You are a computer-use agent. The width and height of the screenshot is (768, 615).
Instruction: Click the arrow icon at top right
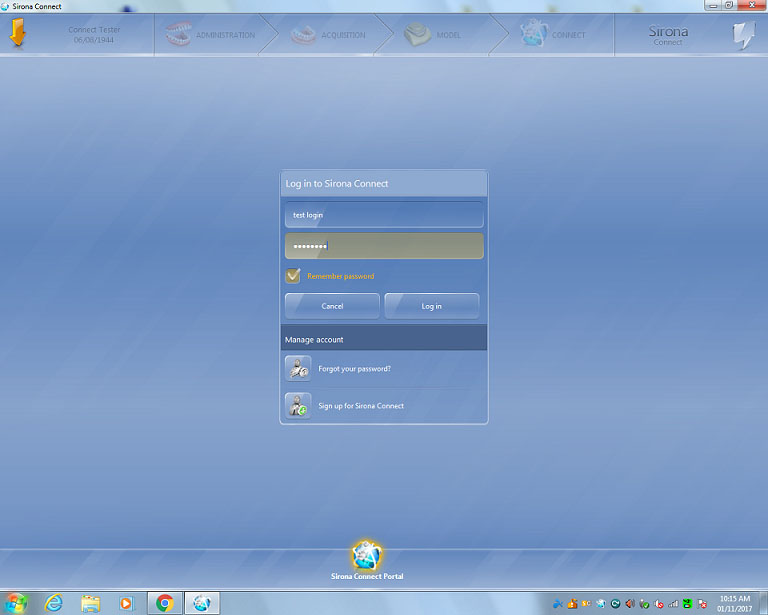pyautogui.click(x=743, y=35)
